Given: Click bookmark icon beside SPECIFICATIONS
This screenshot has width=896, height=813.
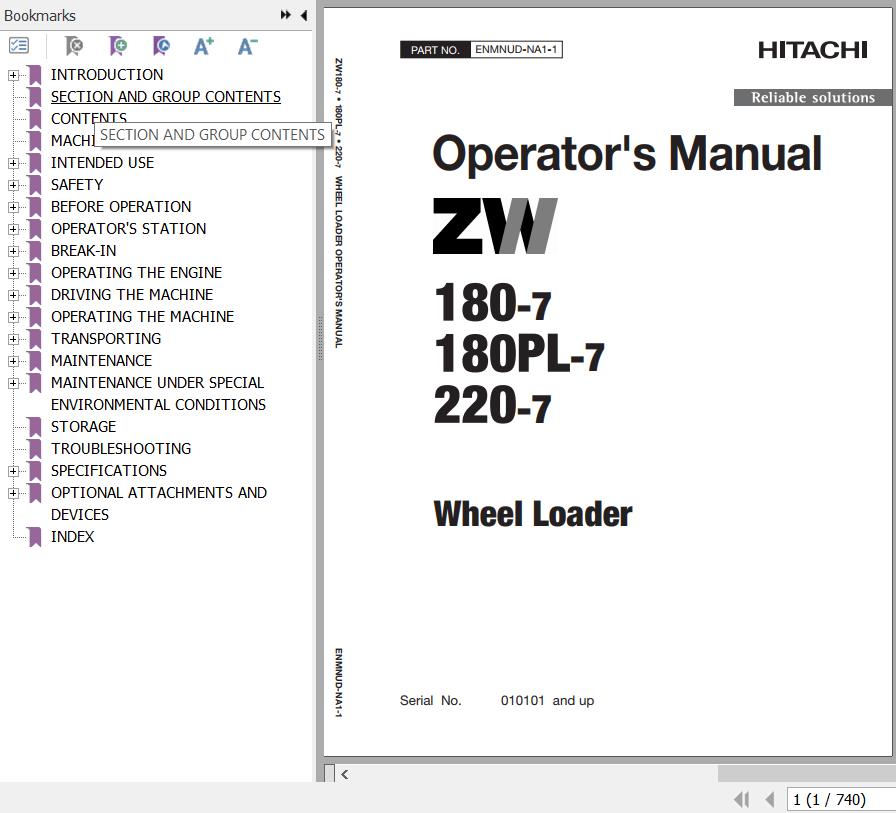Looking at the screenshot, I should (35, 471).
